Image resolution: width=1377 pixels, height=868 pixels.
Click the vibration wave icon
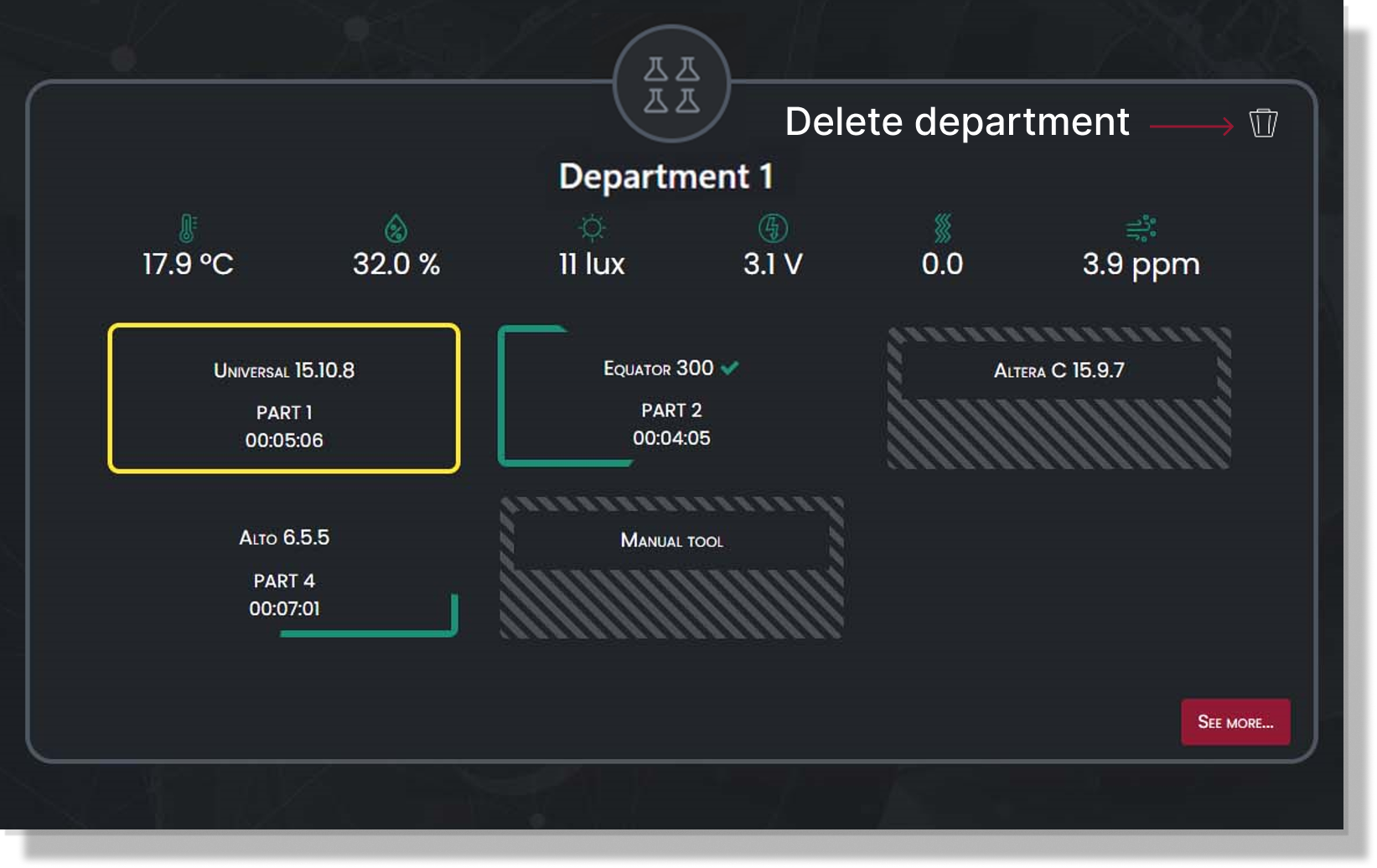pyautogui.click(x=942, y=228)
